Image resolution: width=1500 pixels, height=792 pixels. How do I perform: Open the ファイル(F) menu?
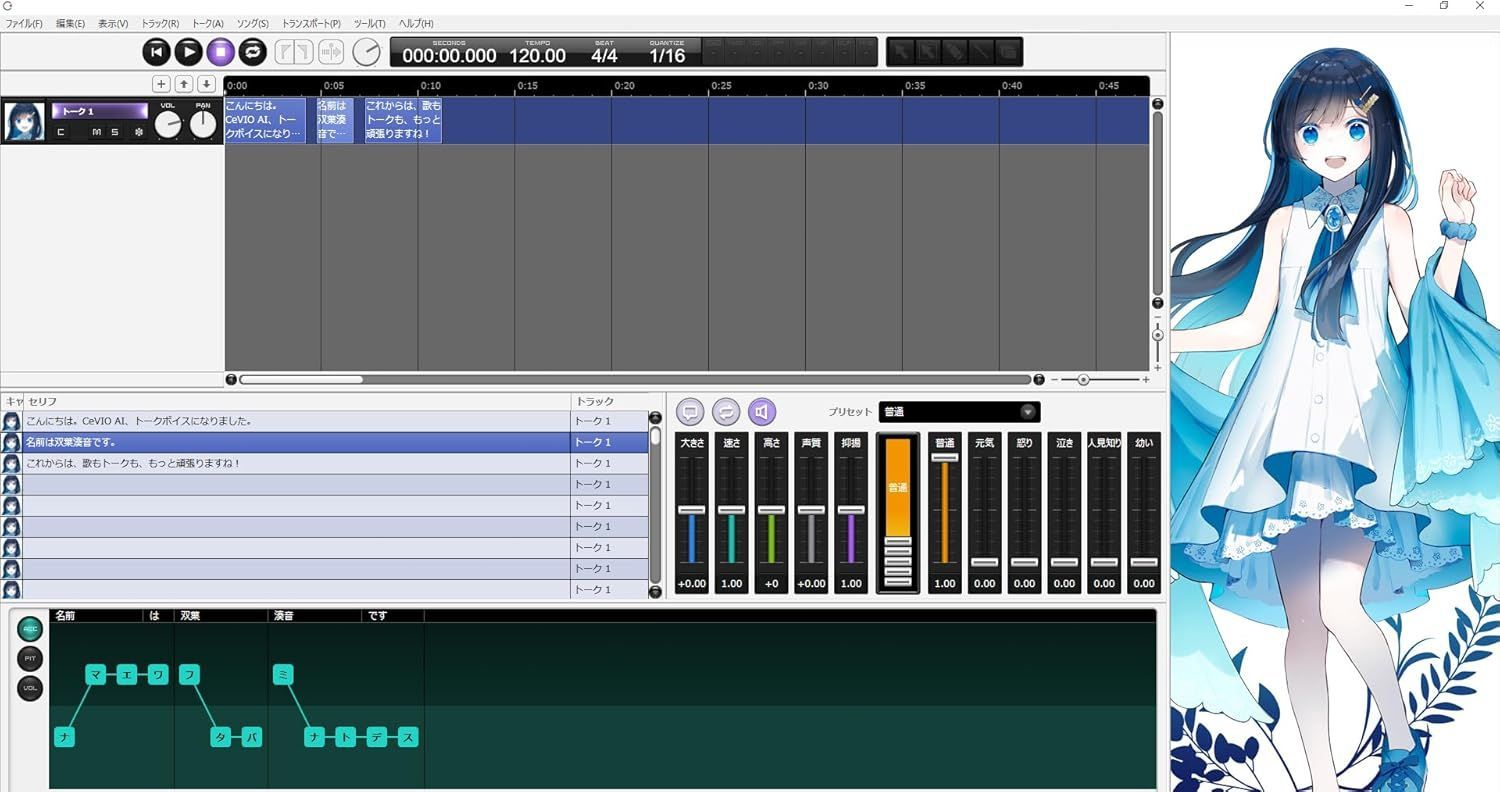point(24,23)
